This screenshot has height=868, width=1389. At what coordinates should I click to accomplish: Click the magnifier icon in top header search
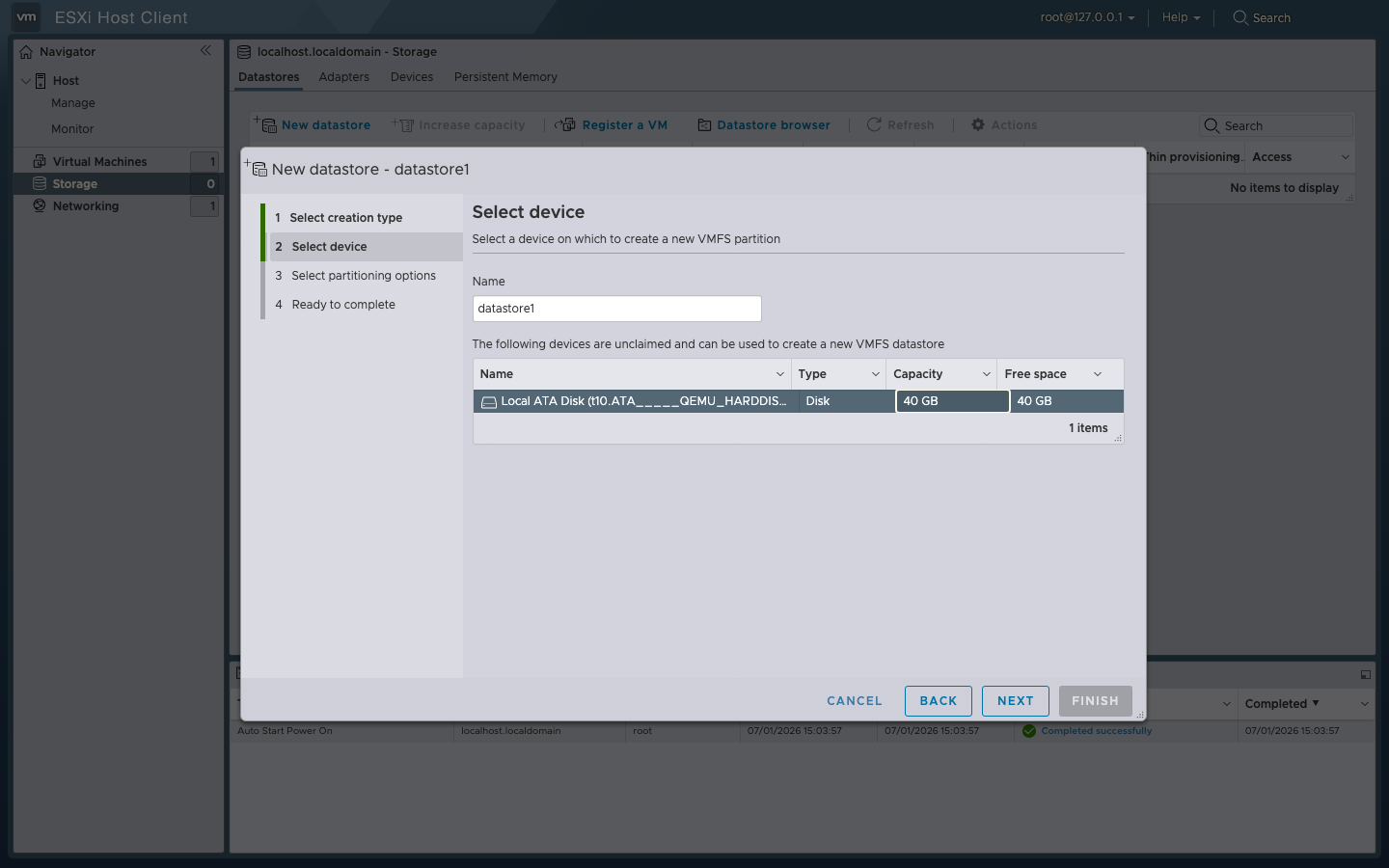pos(1240,17)
